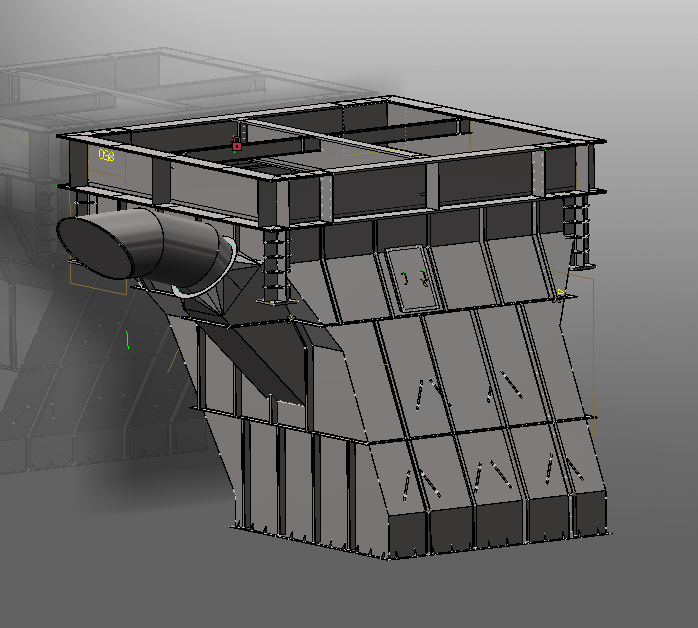
Task: Pick the small yellow marker on the hopper's right edge
Action: click(561, 293)
